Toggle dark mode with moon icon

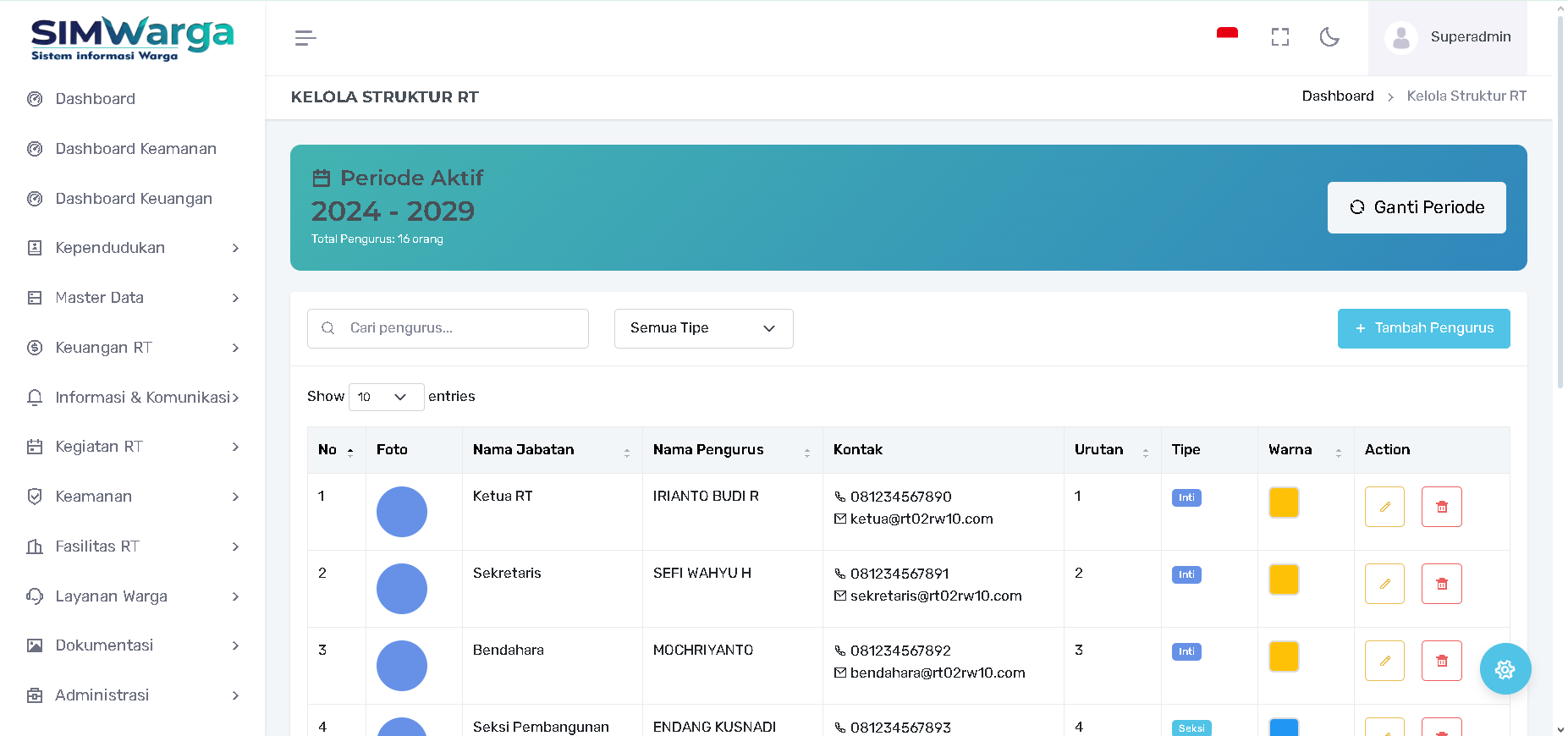1329,37
